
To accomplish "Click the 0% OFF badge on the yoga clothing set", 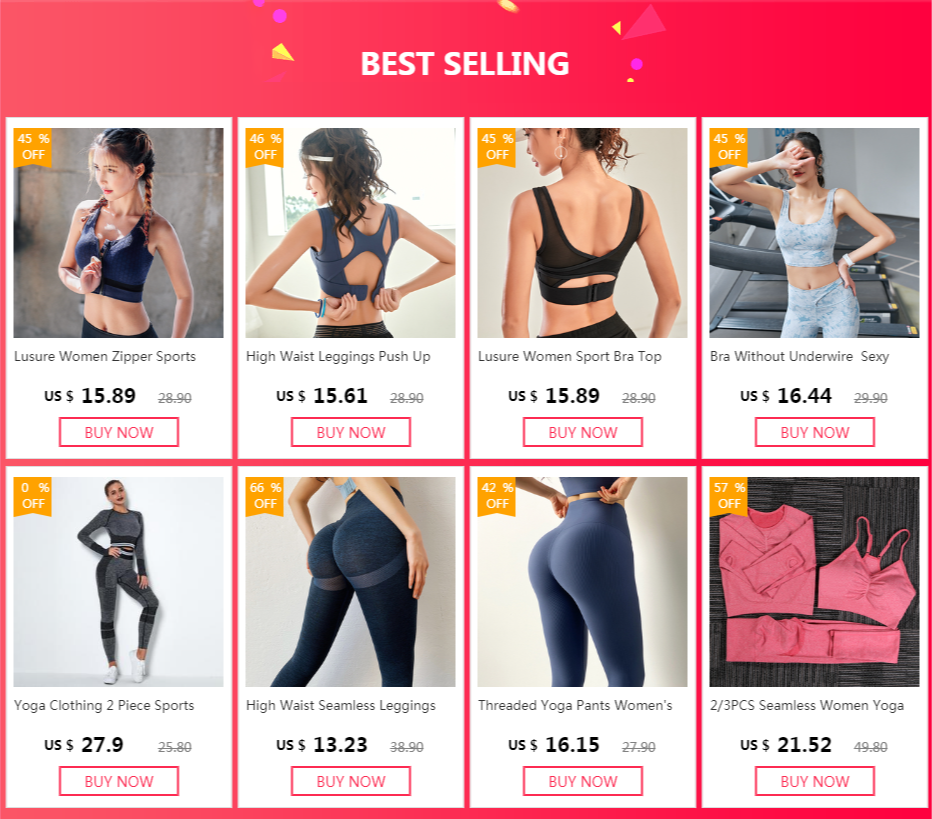I will [33, 496].
